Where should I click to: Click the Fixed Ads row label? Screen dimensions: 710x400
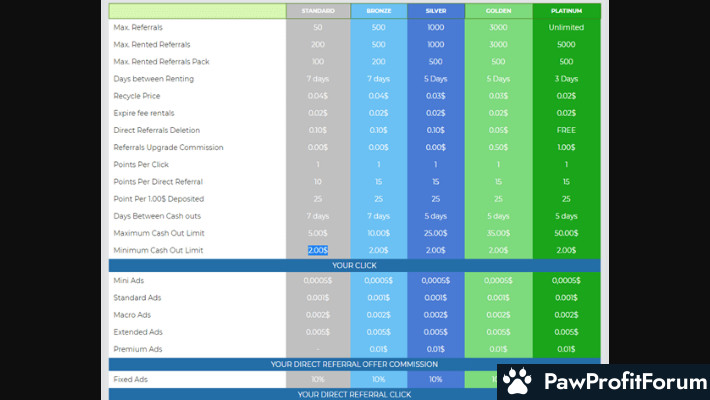pos(133,380)
